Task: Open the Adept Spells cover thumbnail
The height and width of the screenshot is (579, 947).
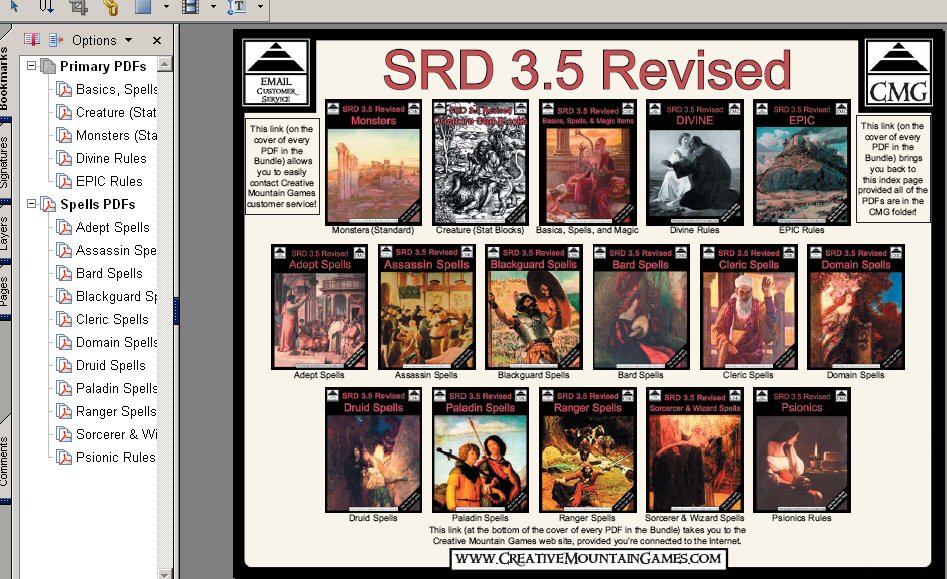Action: pyautogui.click(x=319, y=307)
